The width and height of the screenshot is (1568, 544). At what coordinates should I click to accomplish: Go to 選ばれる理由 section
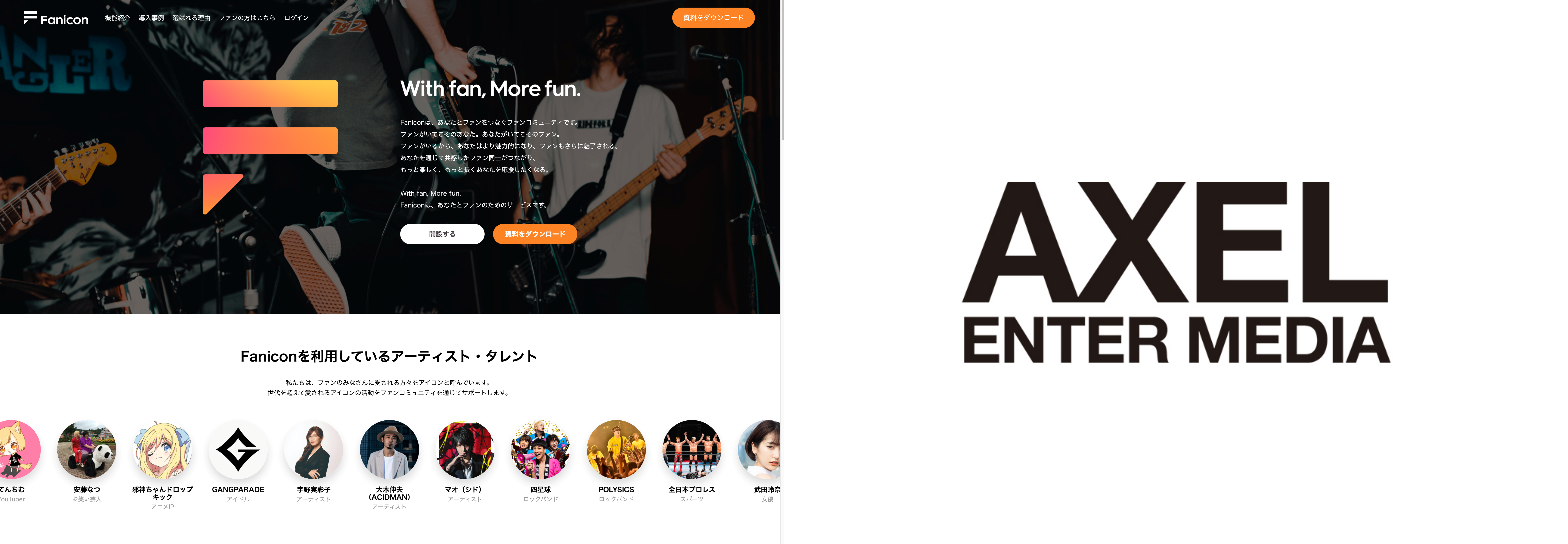[191, 18]
